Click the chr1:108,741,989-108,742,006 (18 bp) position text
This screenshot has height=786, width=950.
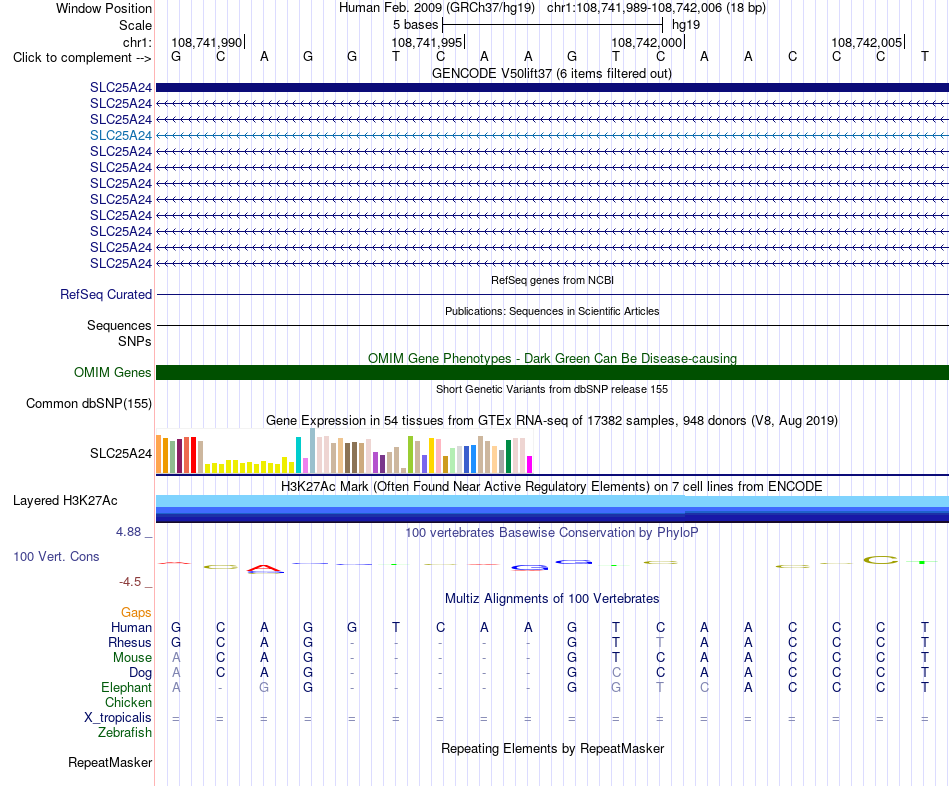656,8
